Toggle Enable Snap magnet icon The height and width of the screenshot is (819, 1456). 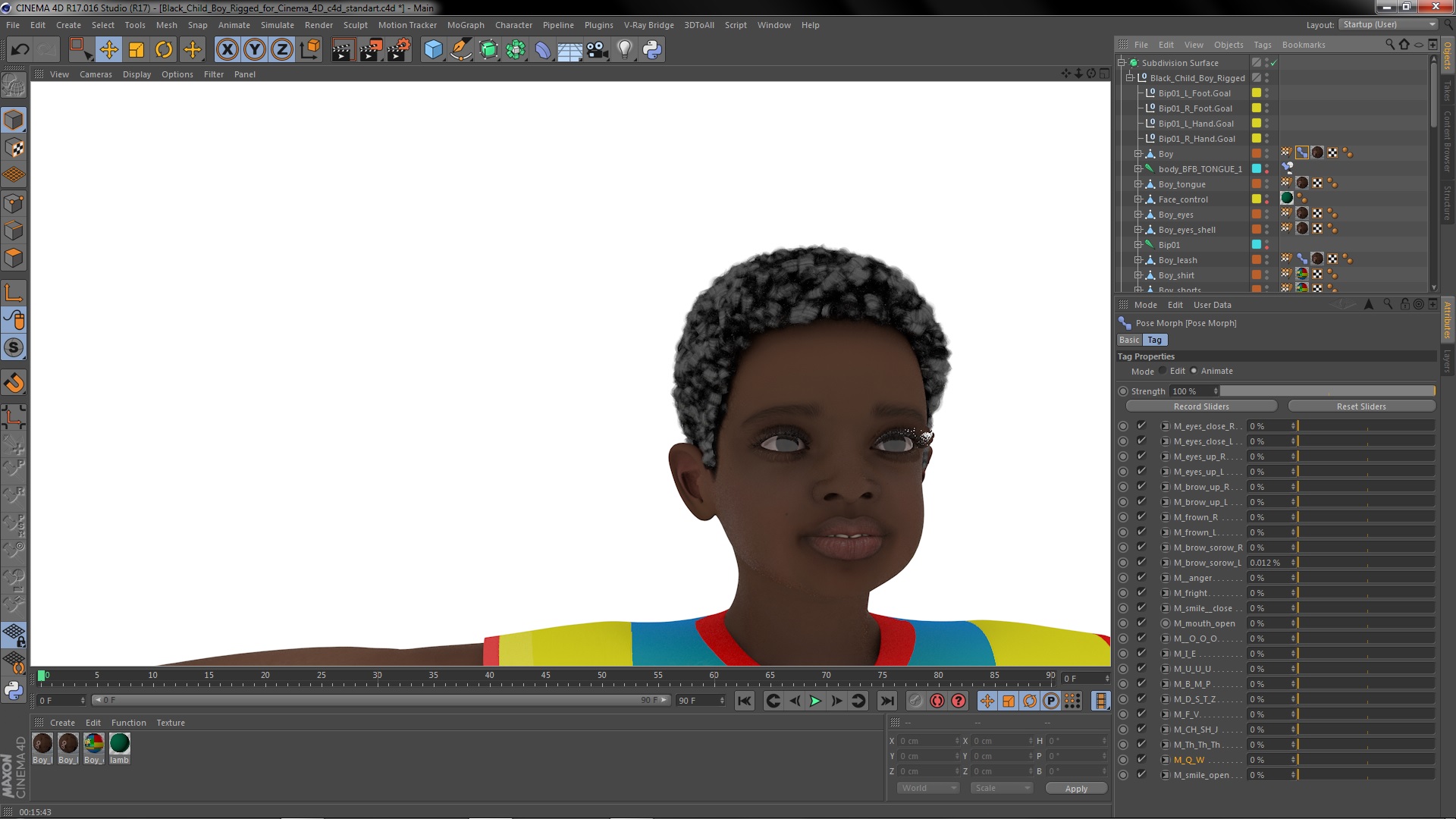click(14, 383)
